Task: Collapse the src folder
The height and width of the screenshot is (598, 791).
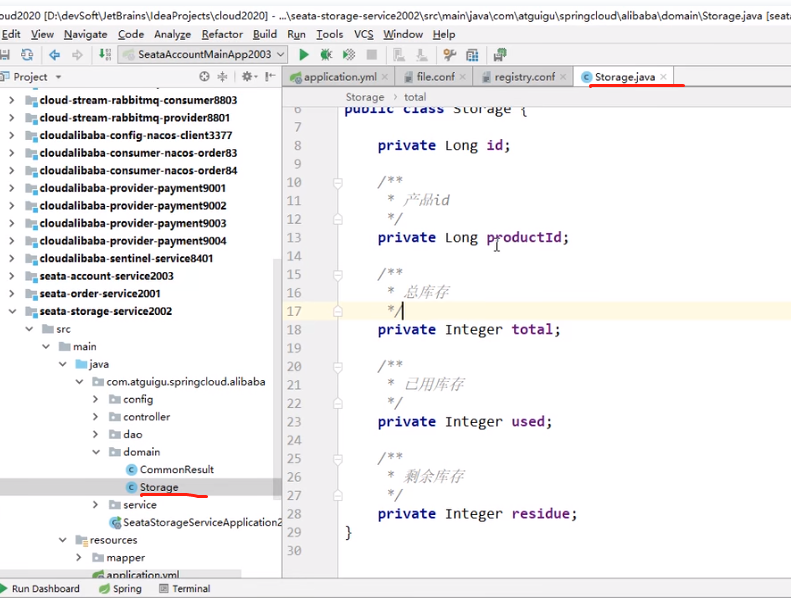Action: [x=29, y=329]
